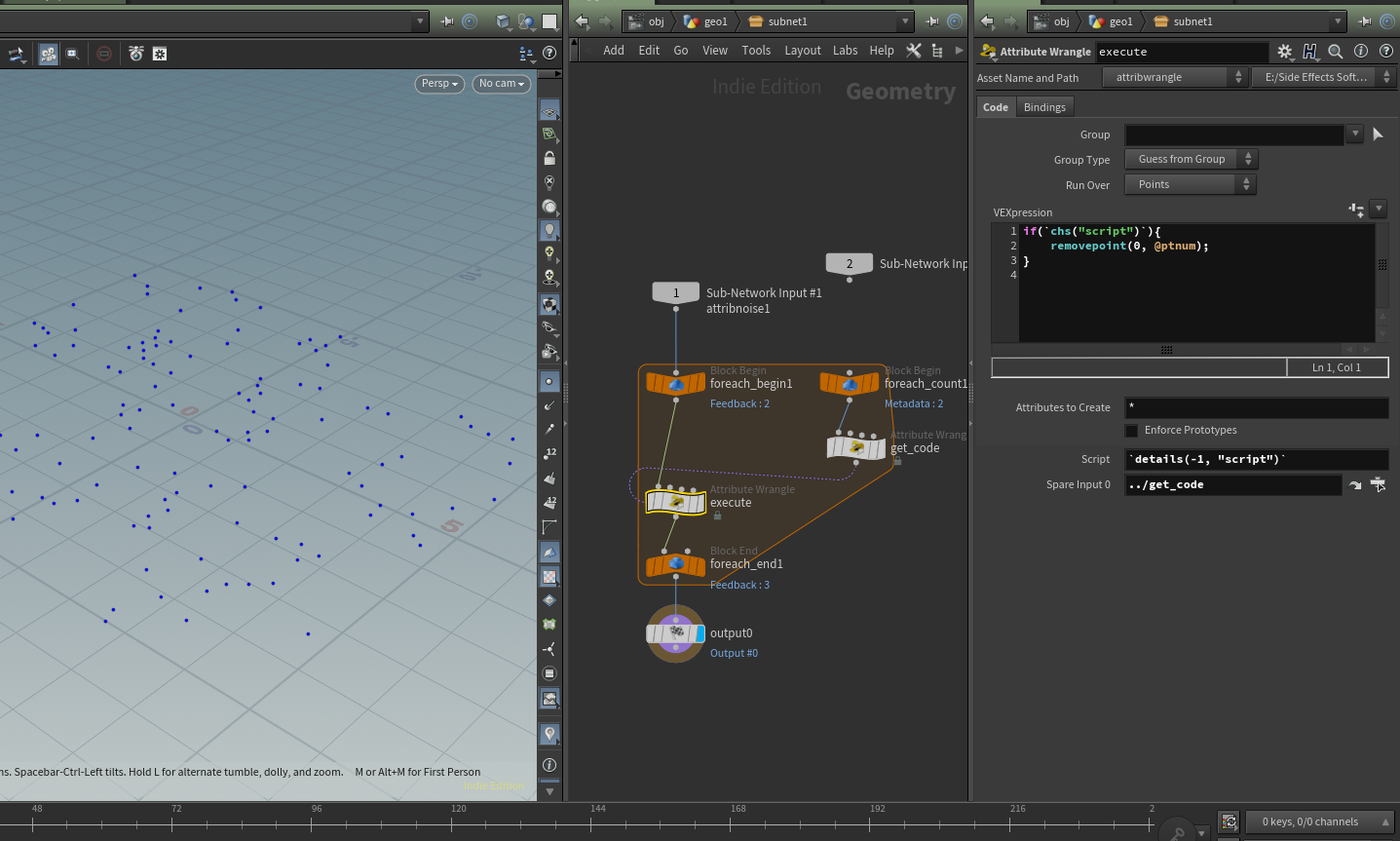This screenshot has height=841, width=1400.
Task: Click the gear icon in the parameter header
Action: [1284, 52]
